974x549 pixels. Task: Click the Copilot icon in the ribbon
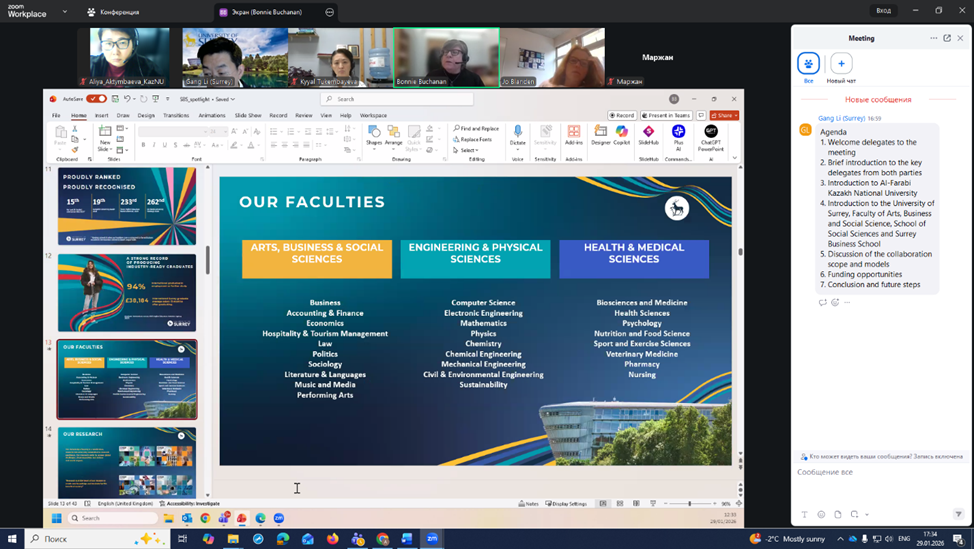622,134
